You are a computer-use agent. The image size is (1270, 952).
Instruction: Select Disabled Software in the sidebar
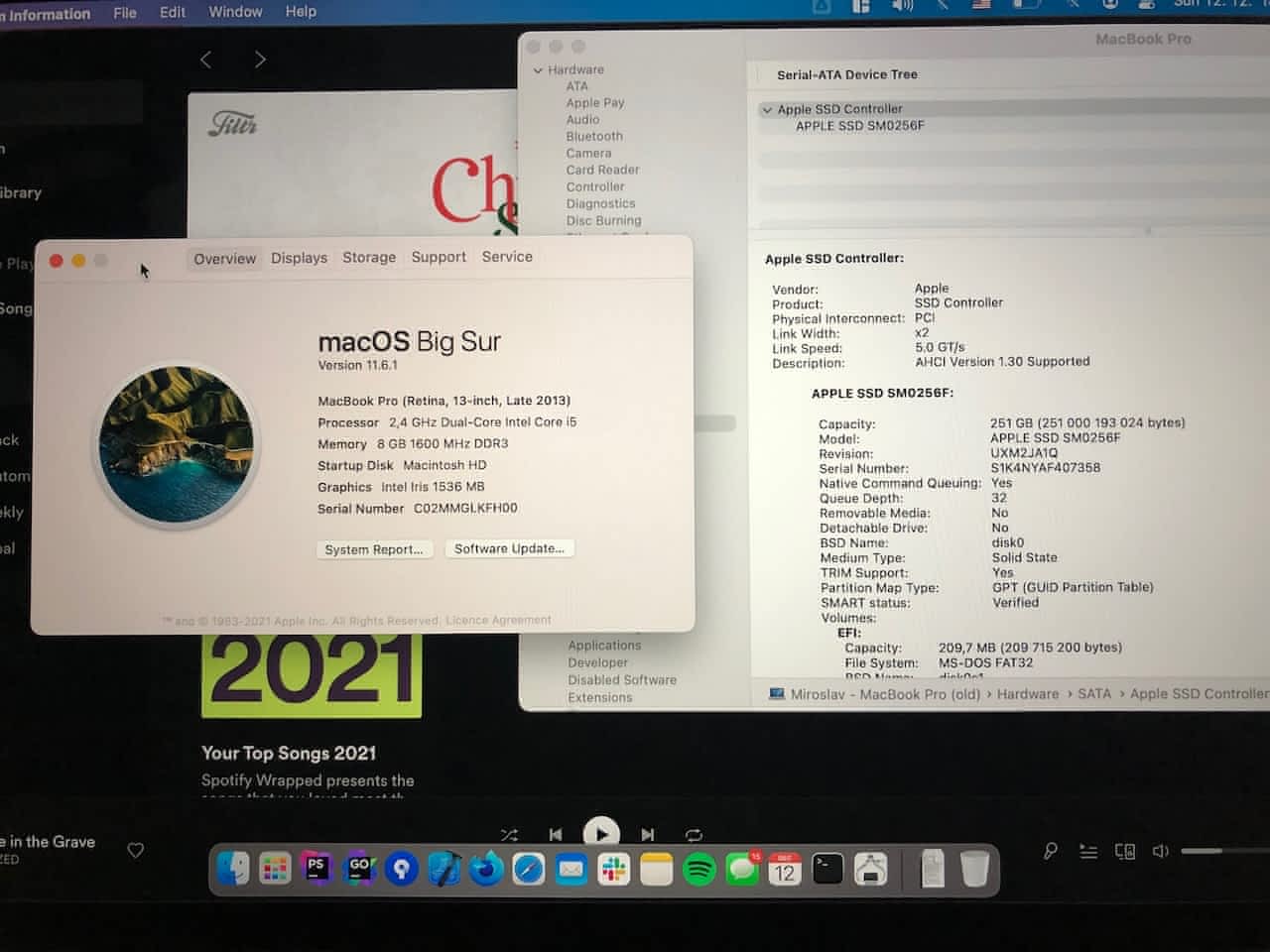(x=622, y=680)
